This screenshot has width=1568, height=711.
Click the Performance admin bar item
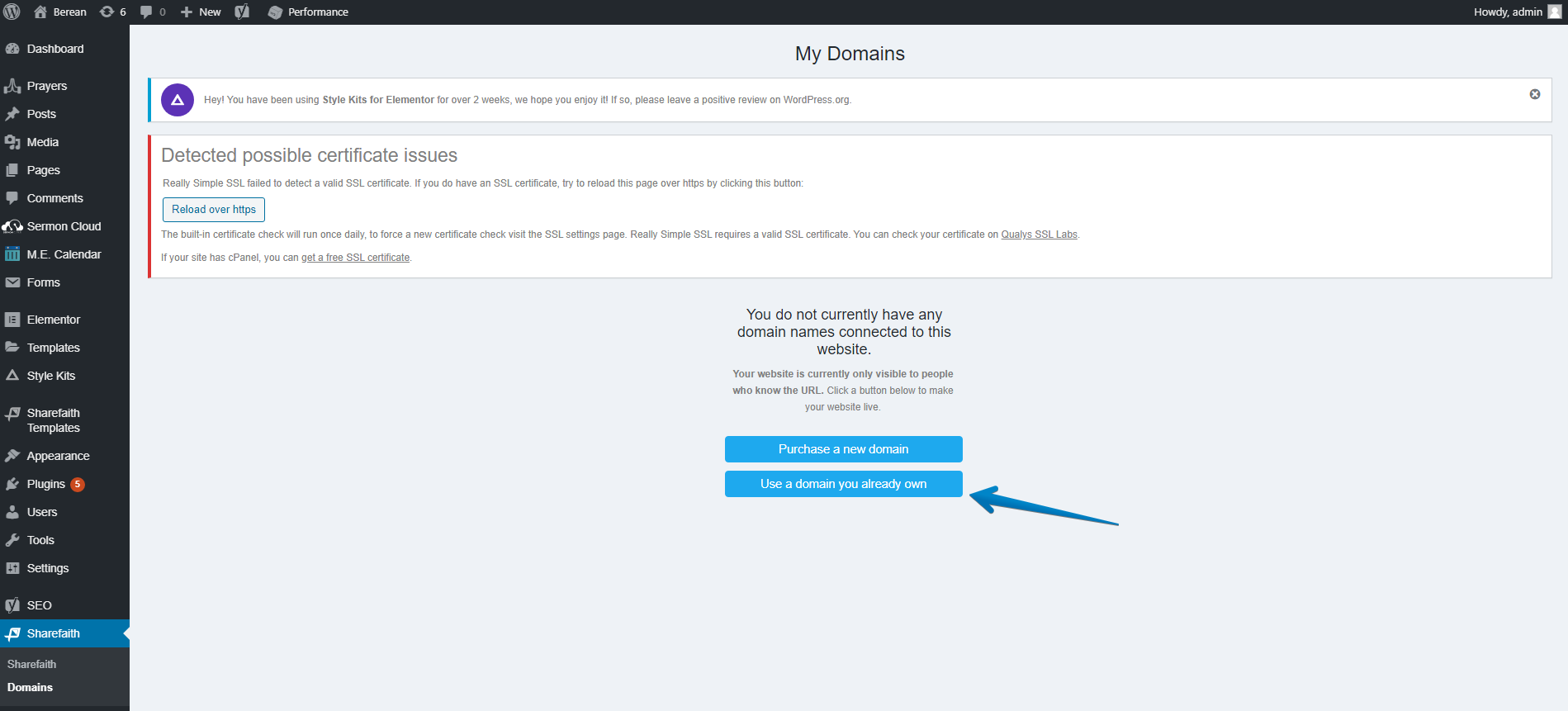pyautogui.click(x=308, y=12)
